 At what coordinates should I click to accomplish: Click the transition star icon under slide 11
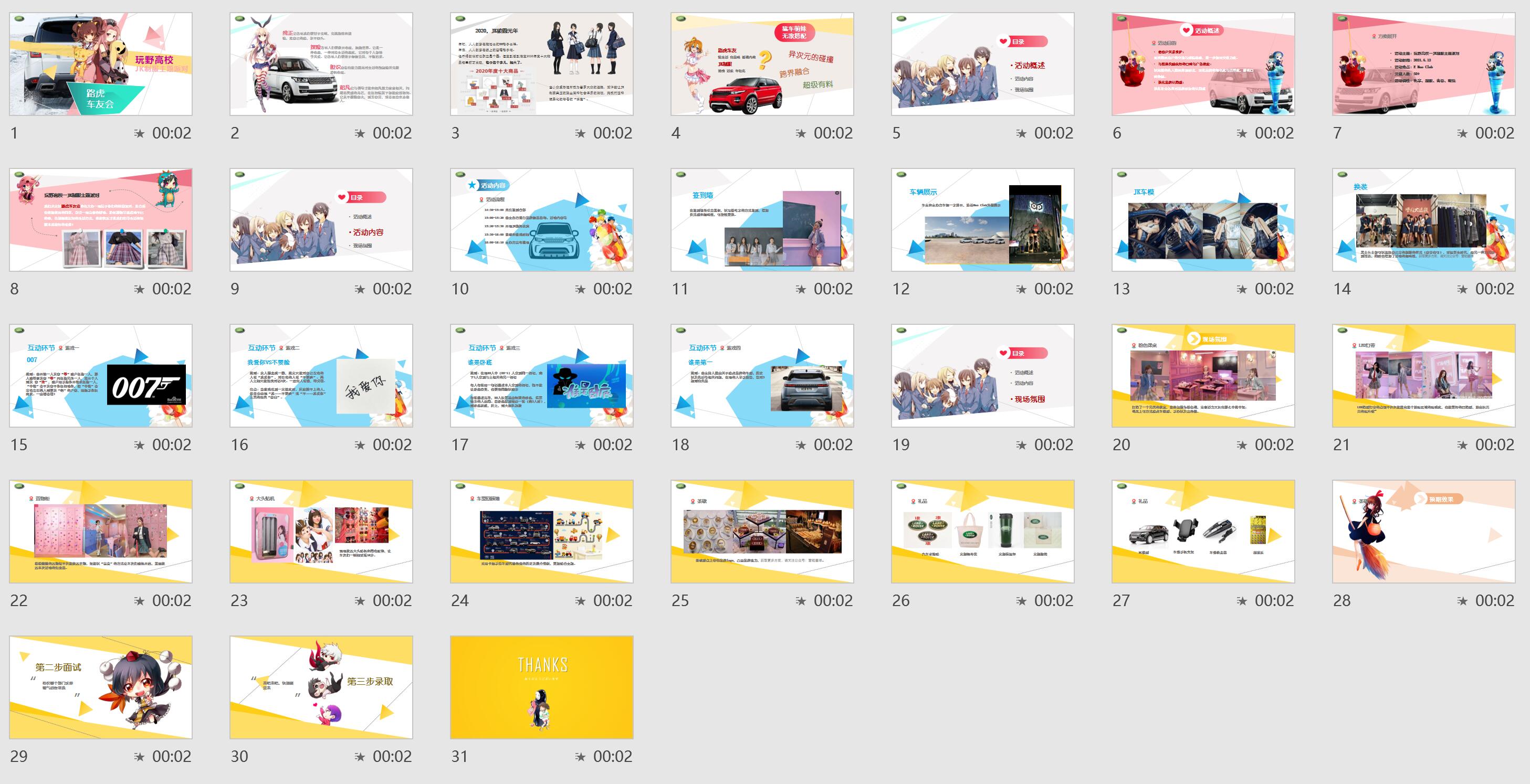pyautogui.click(x=801, y=289)
